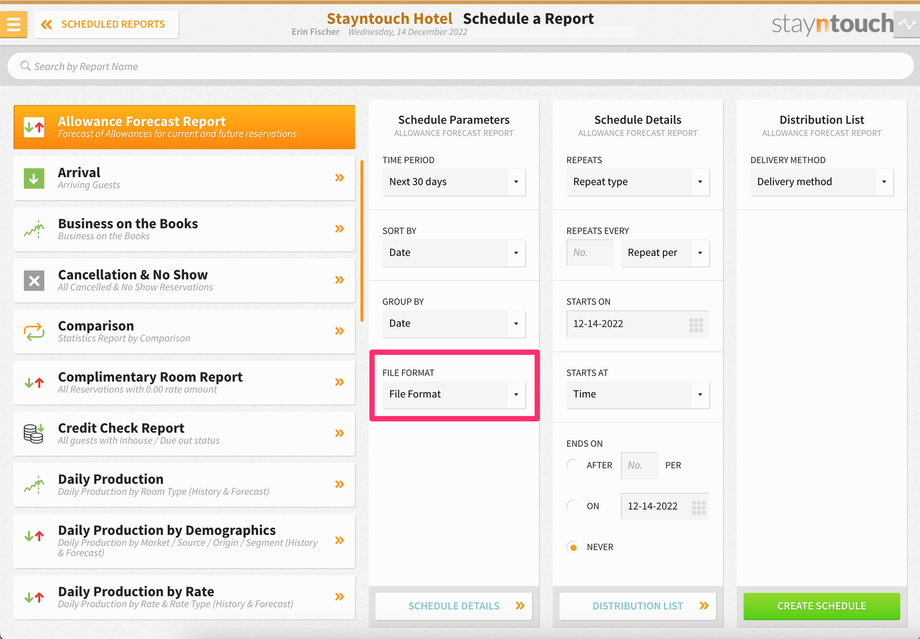920x639 pixels.
Task: Click the Business on the Books title
Action: coord(128,224)
